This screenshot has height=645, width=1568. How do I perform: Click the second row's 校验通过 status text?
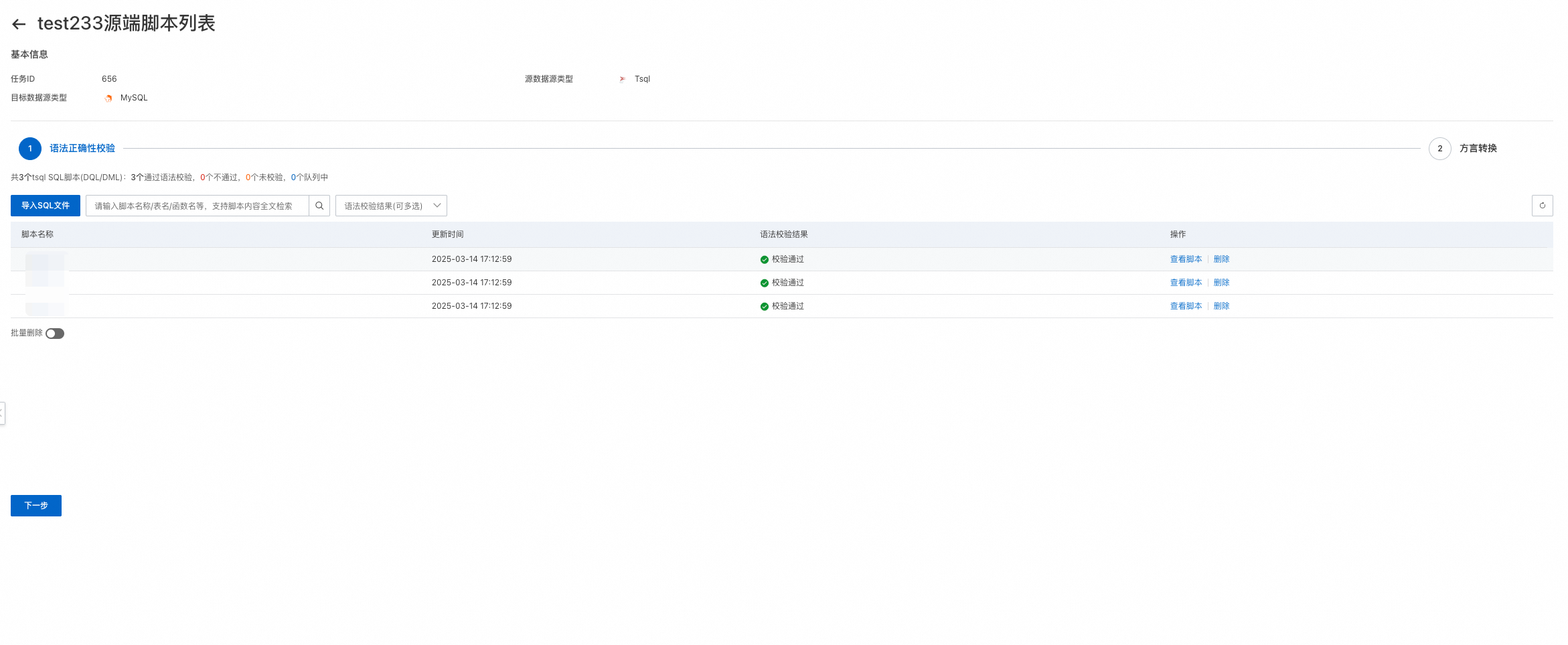(788, 283)
